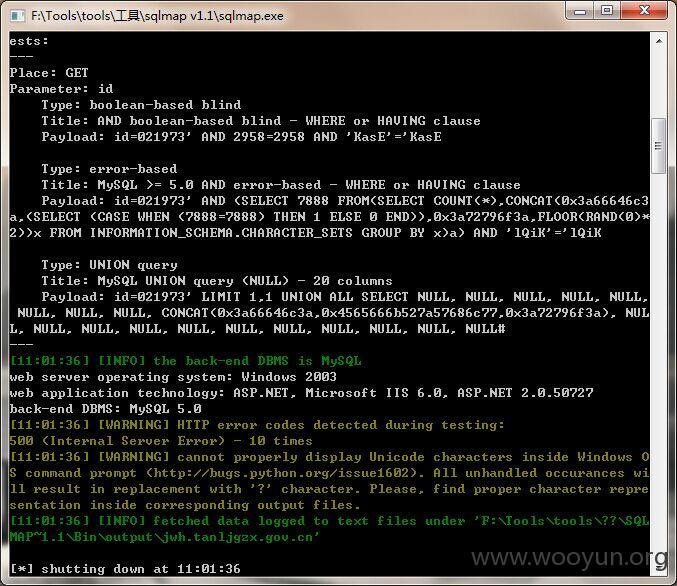The width and height of the screenshot is (677, 586).
Task: Click payload line with 2958=2958
Action: 241,137
